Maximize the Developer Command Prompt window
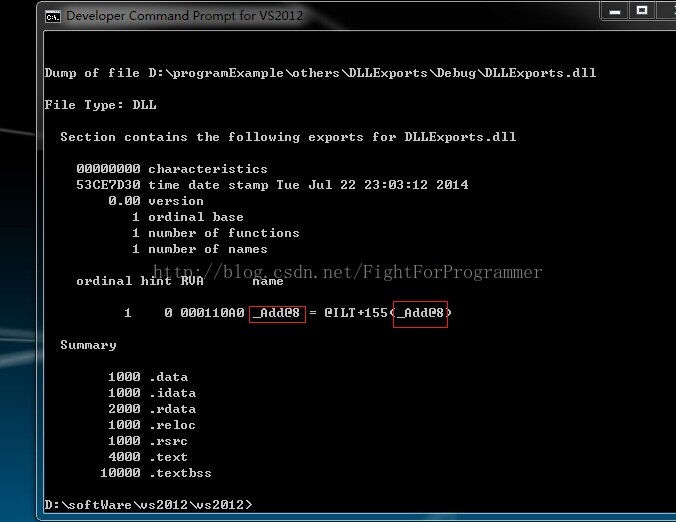This screenshot has width=676, height=522. pyautogui.click(x=642, y=11)
